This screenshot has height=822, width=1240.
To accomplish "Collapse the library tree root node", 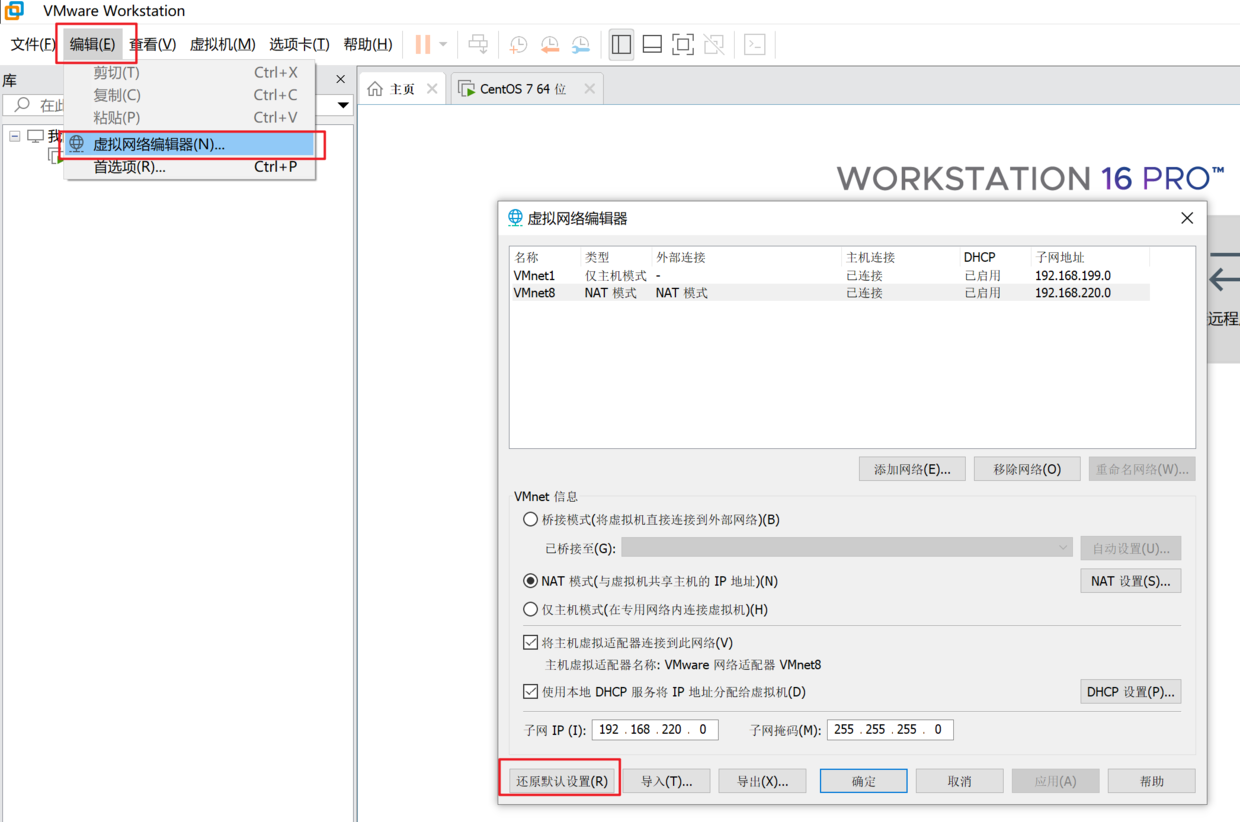I will click(x=15, y=136).
